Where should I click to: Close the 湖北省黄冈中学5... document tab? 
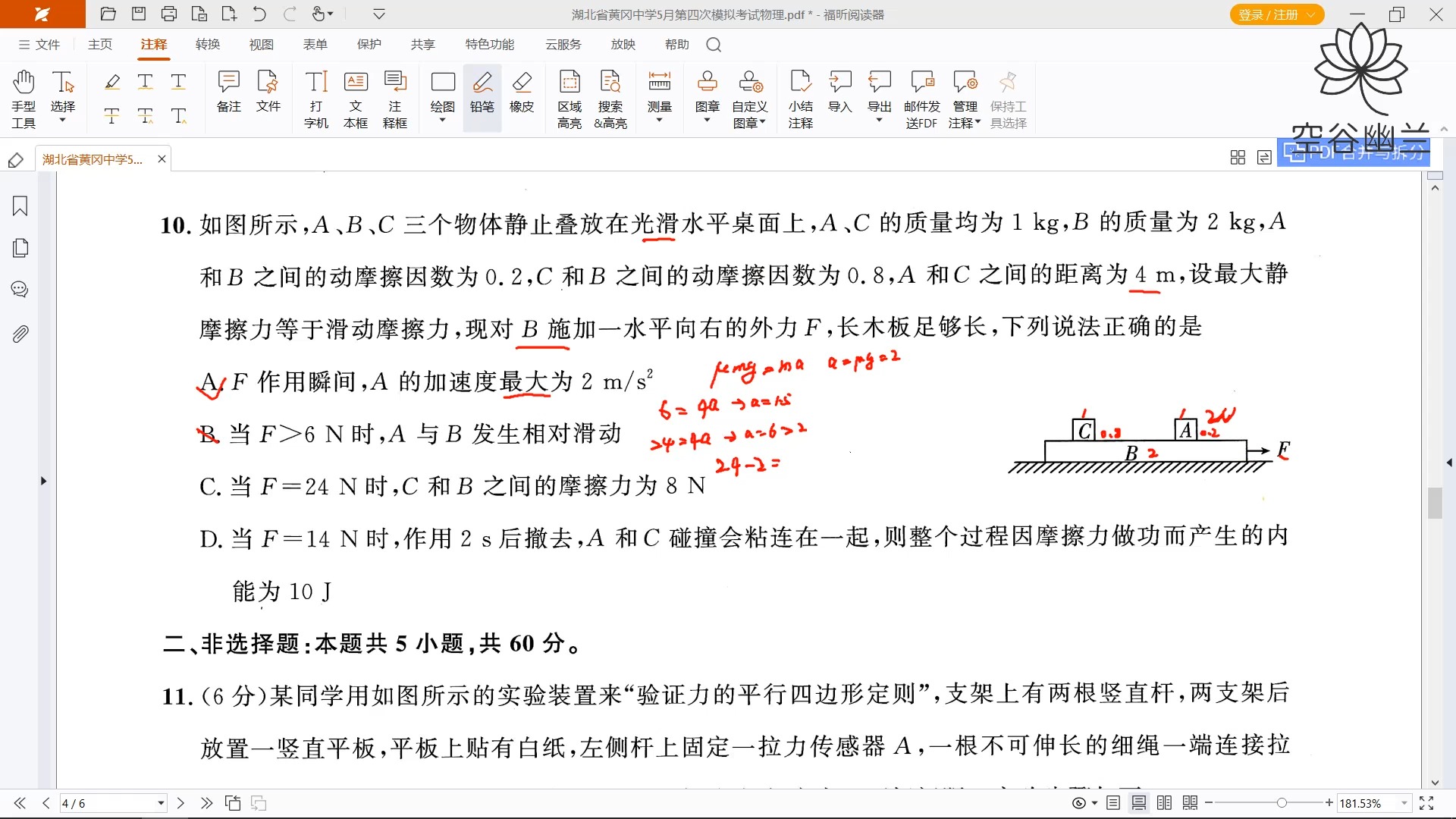(x=162, y=158)
